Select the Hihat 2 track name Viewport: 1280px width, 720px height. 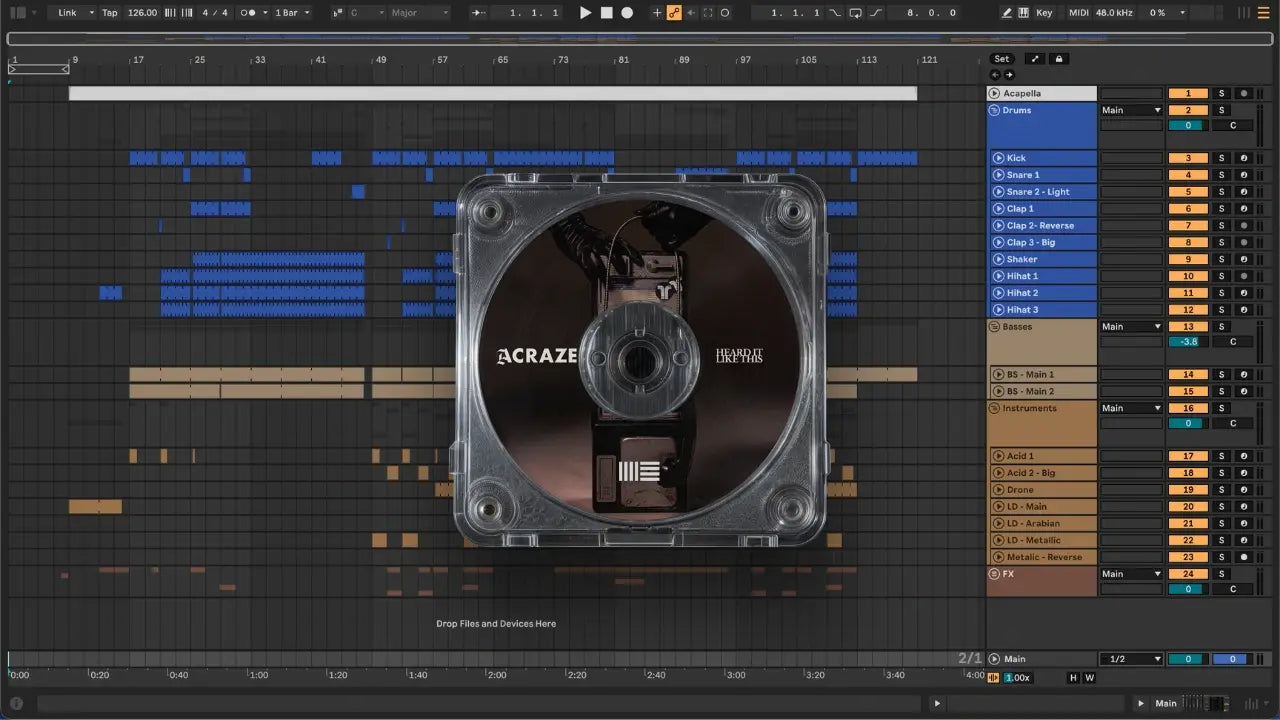pos(1022,293)
